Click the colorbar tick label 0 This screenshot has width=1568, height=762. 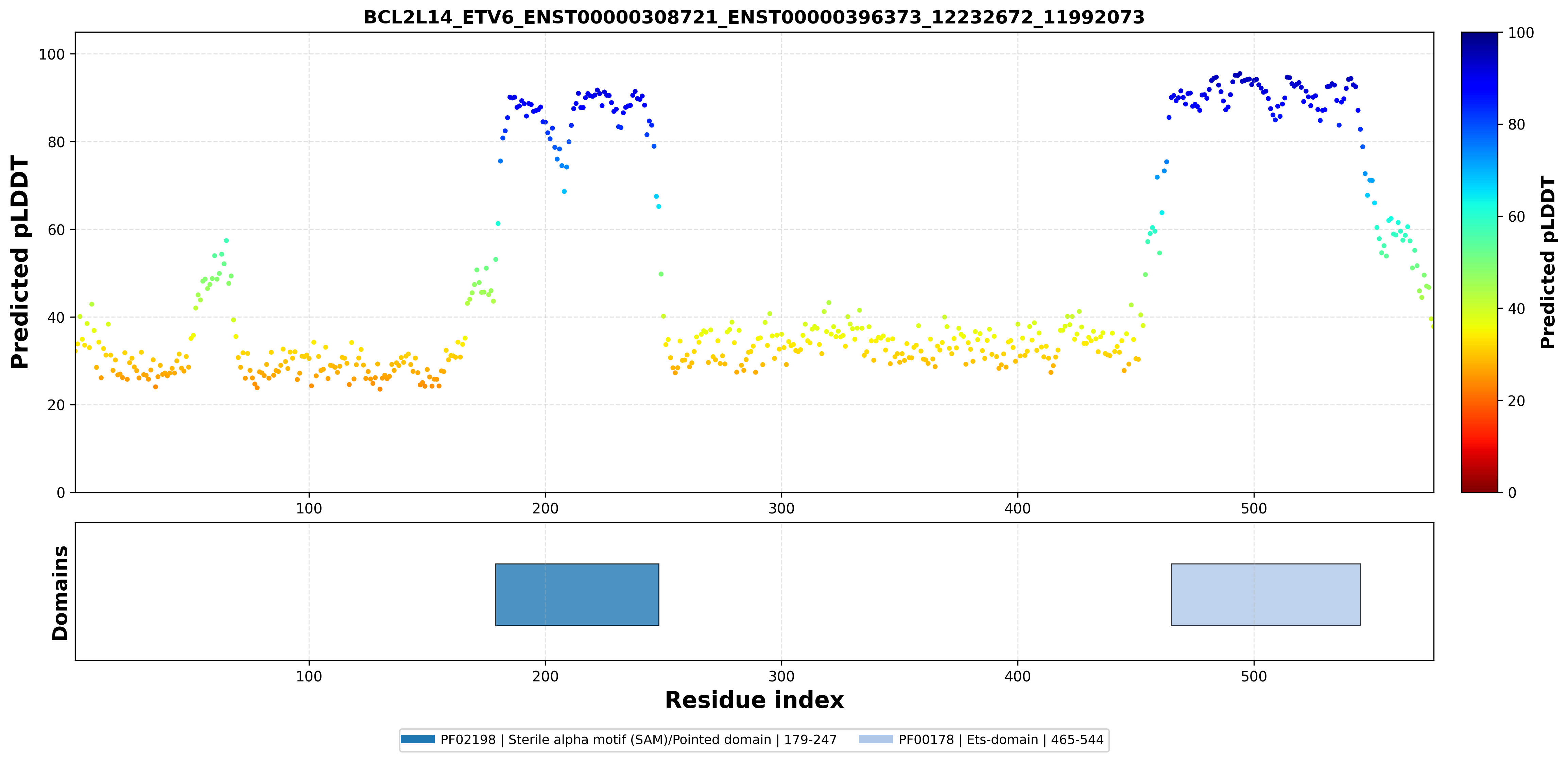click(1512, 493)
